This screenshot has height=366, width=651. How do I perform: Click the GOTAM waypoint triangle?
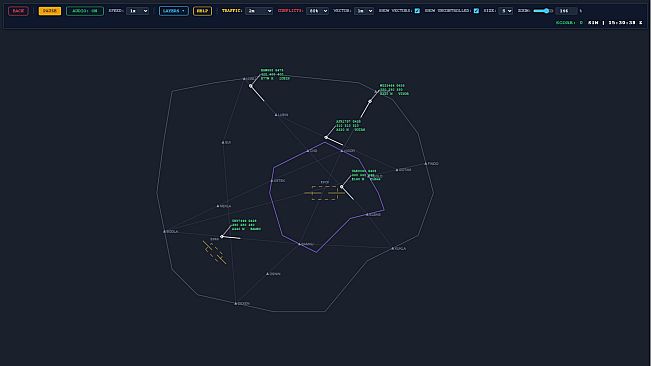tap(397, 170)
